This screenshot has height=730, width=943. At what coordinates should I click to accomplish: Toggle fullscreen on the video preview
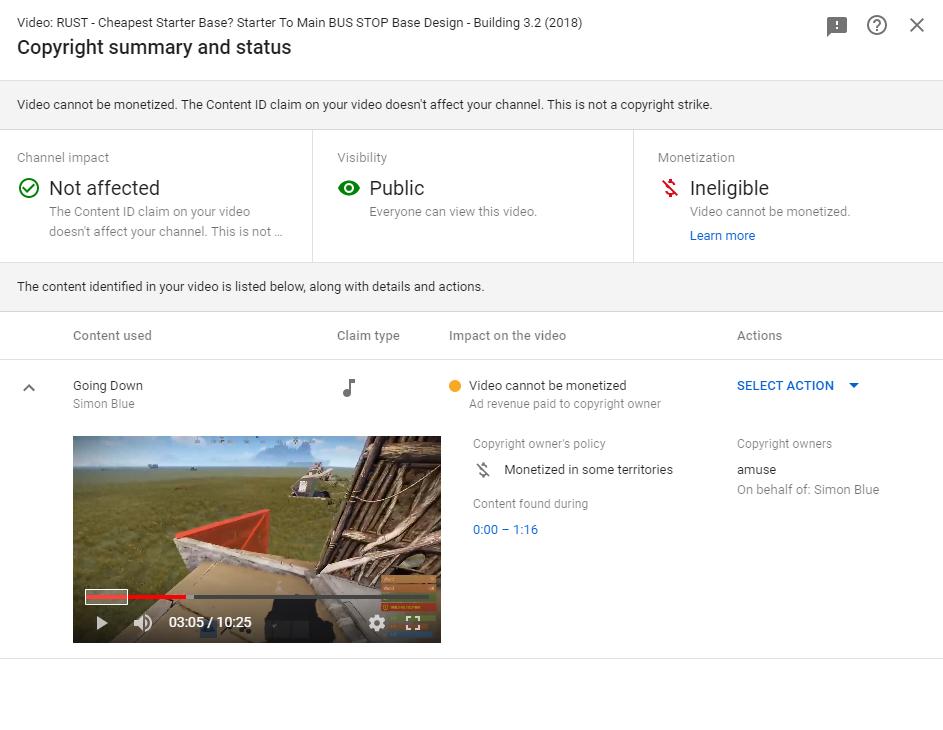point(413,622)
